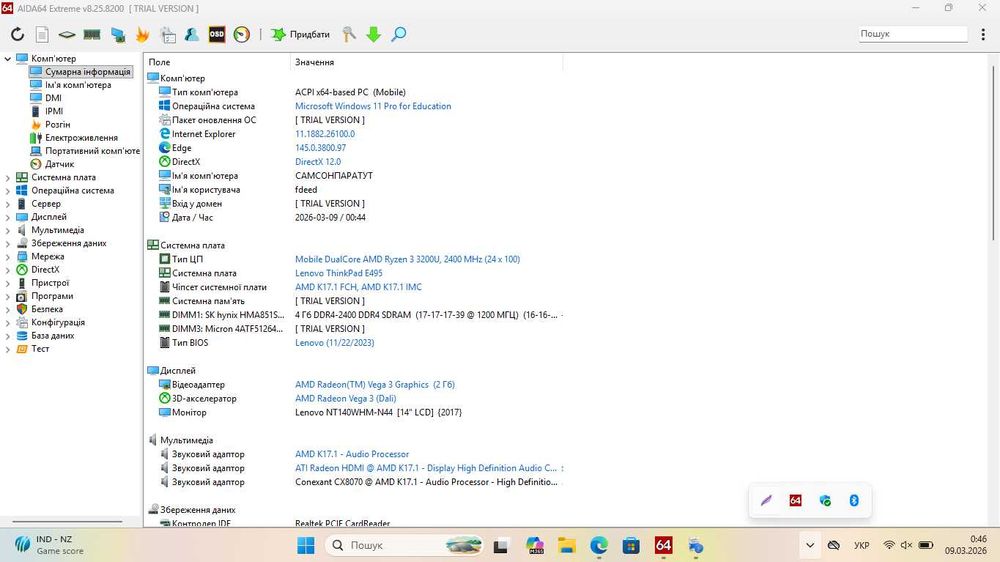1000x562 pixels.
Task: Click the Придбати purchase button
Action: [300, 34]
